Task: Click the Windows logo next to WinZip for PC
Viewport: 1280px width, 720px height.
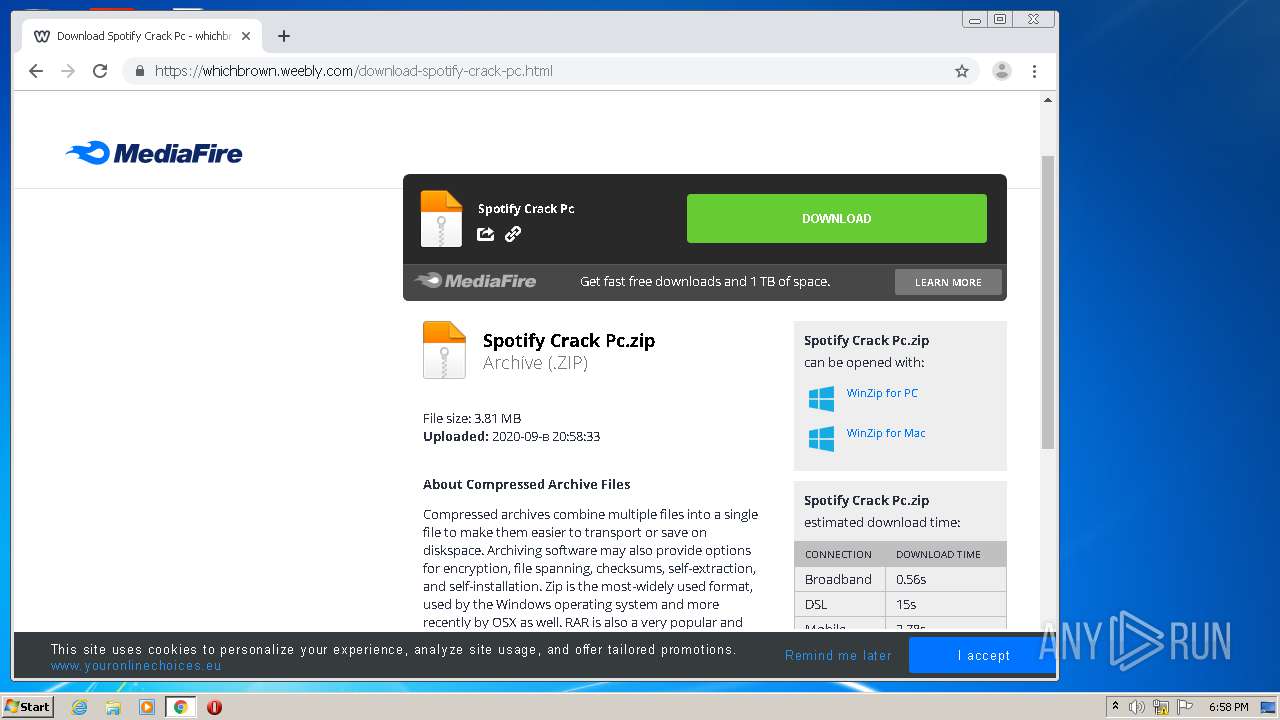Action: tap(821, 398)
